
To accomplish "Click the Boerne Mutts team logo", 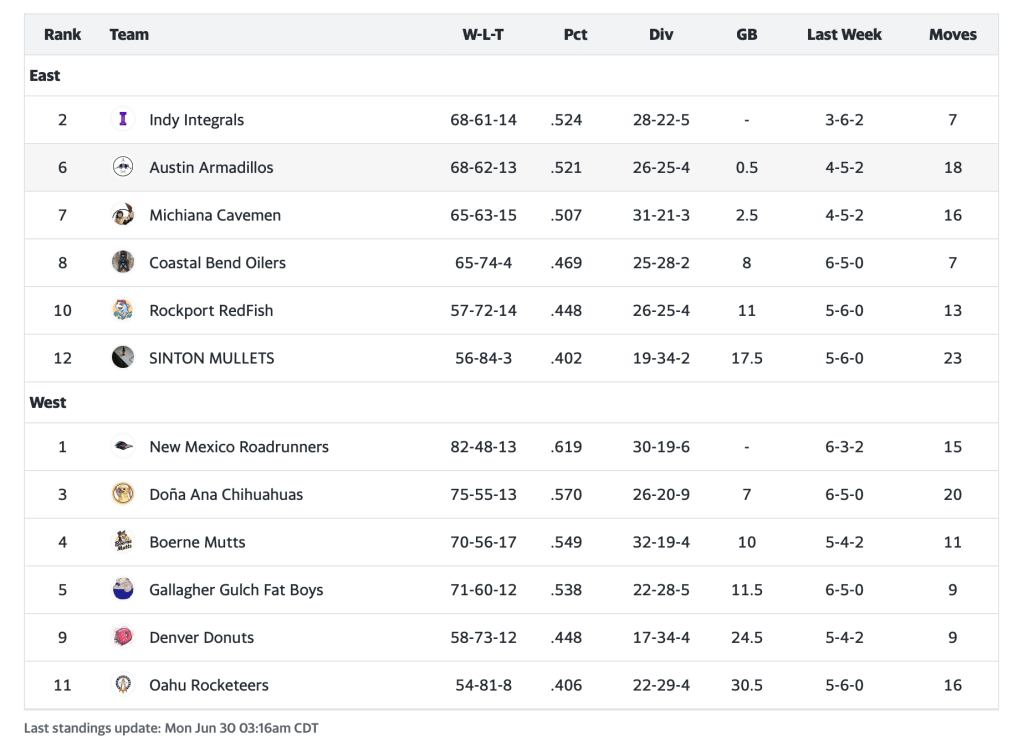I will pyautogui.click(x=123, y=542).
